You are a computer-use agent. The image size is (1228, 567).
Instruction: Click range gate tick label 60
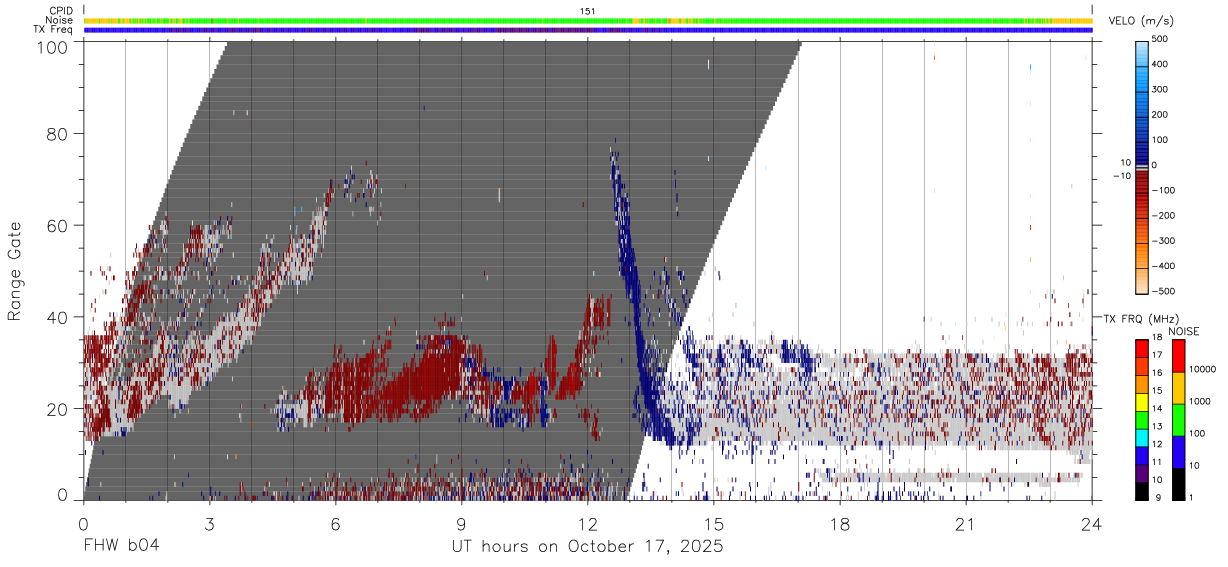coord(56,225)
